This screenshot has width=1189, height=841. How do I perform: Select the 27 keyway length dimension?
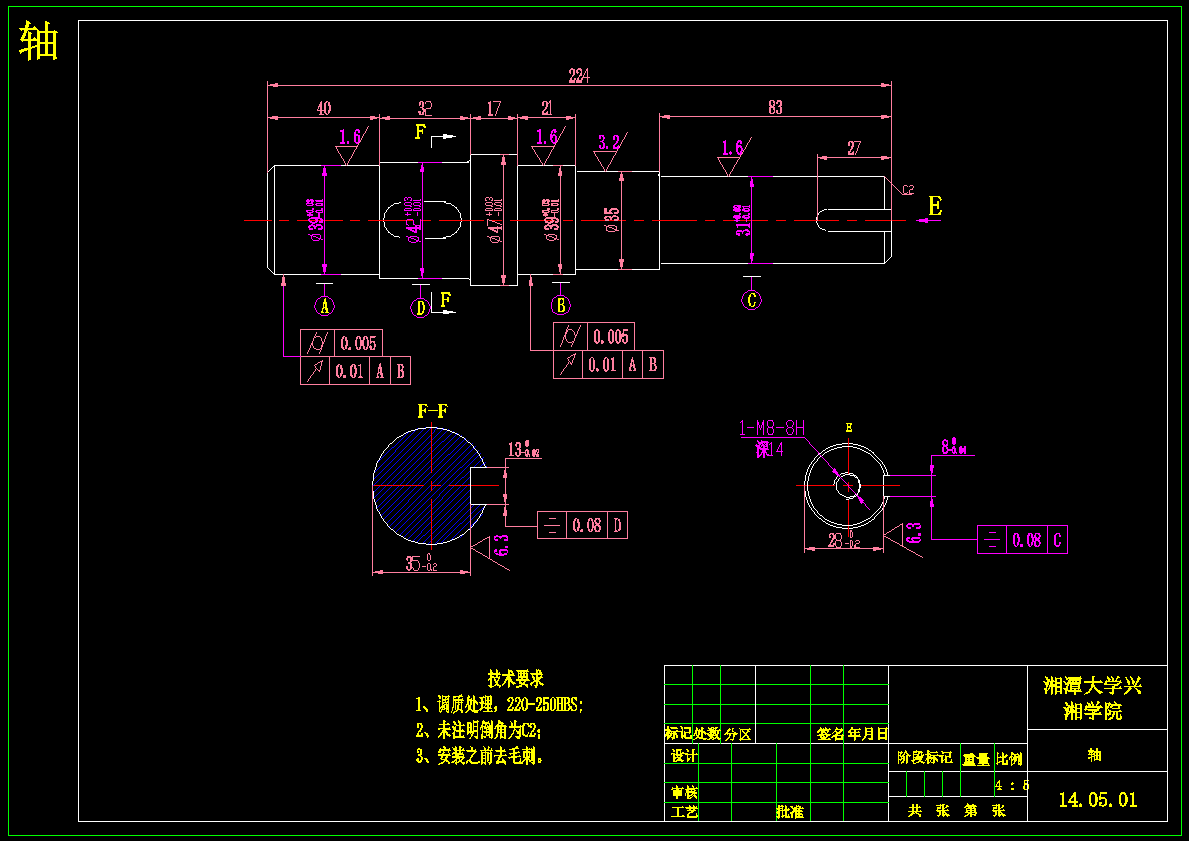[x=854, y=148]
